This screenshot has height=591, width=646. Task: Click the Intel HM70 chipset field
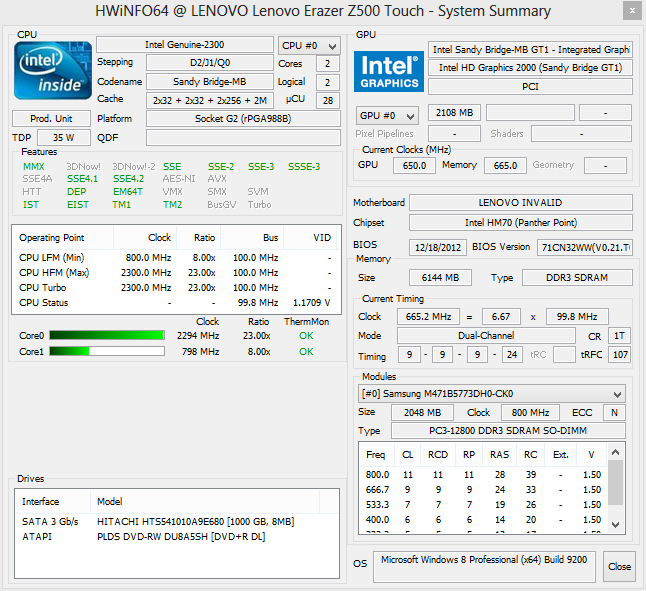click(520, 223)
